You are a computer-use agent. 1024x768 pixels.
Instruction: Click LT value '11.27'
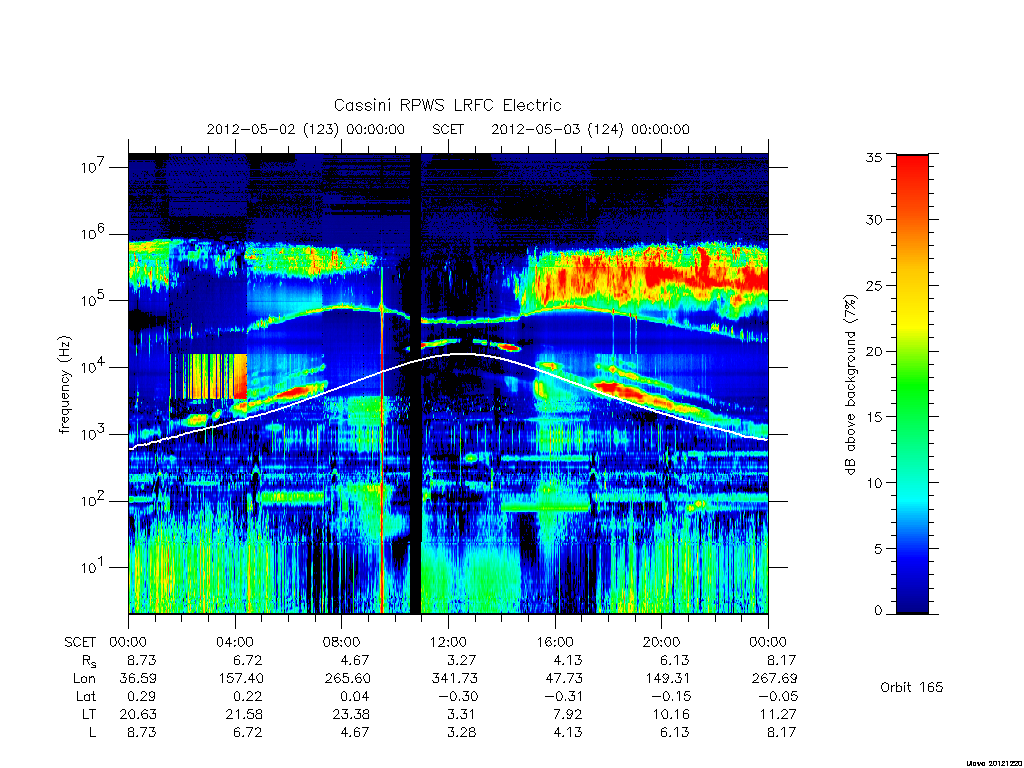click(x=778, y=714)
